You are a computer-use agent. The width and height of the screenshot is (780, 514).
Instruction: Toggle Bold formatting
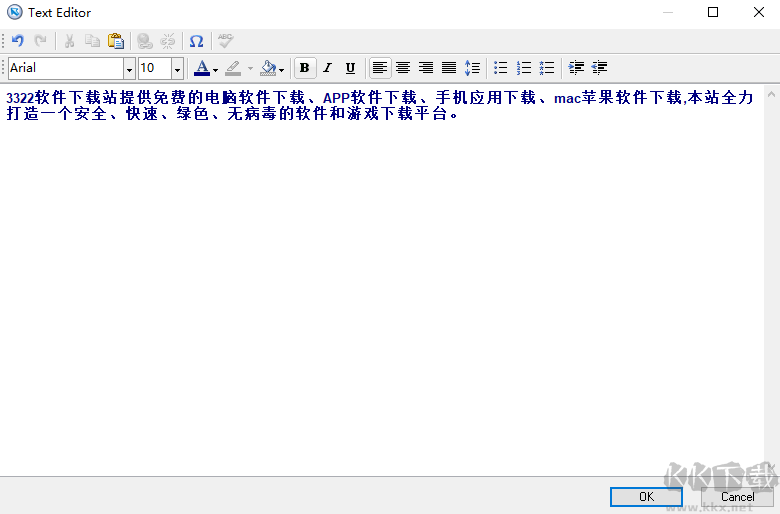[x=305, y=68]
